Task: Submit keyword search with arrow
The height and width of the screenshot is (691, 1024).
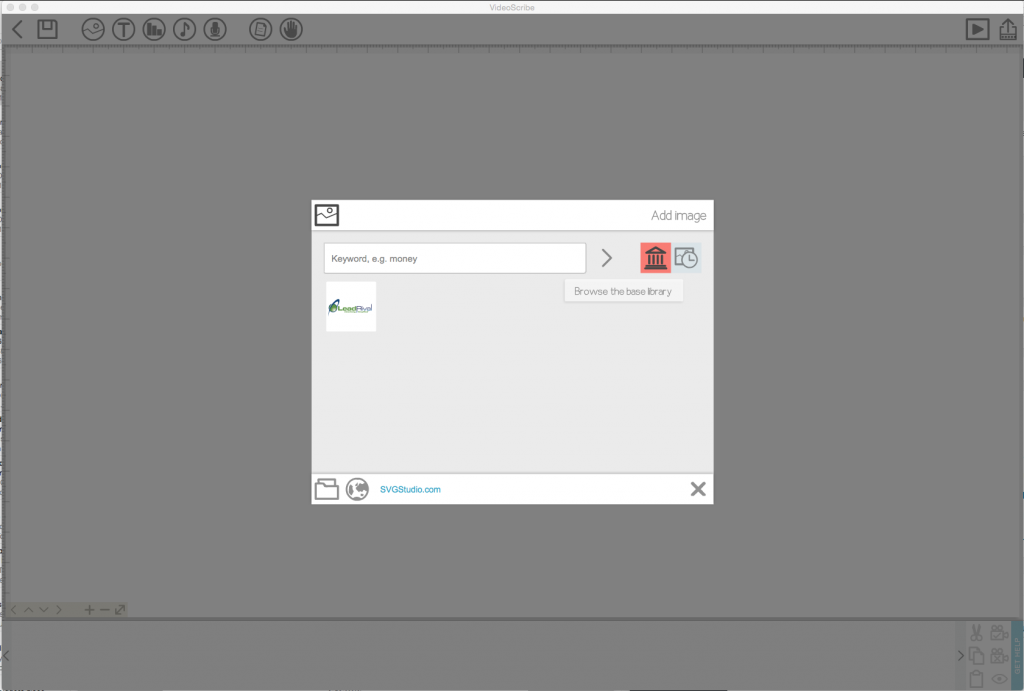Action: click(607, 257)
